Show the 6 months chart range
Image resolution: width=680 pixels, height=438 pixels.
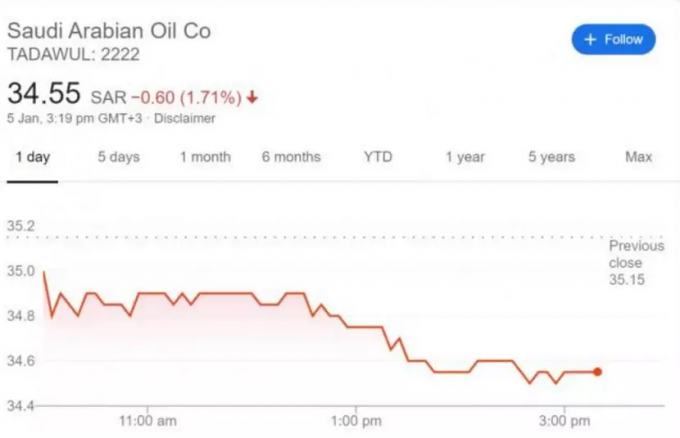coord(291,157)
